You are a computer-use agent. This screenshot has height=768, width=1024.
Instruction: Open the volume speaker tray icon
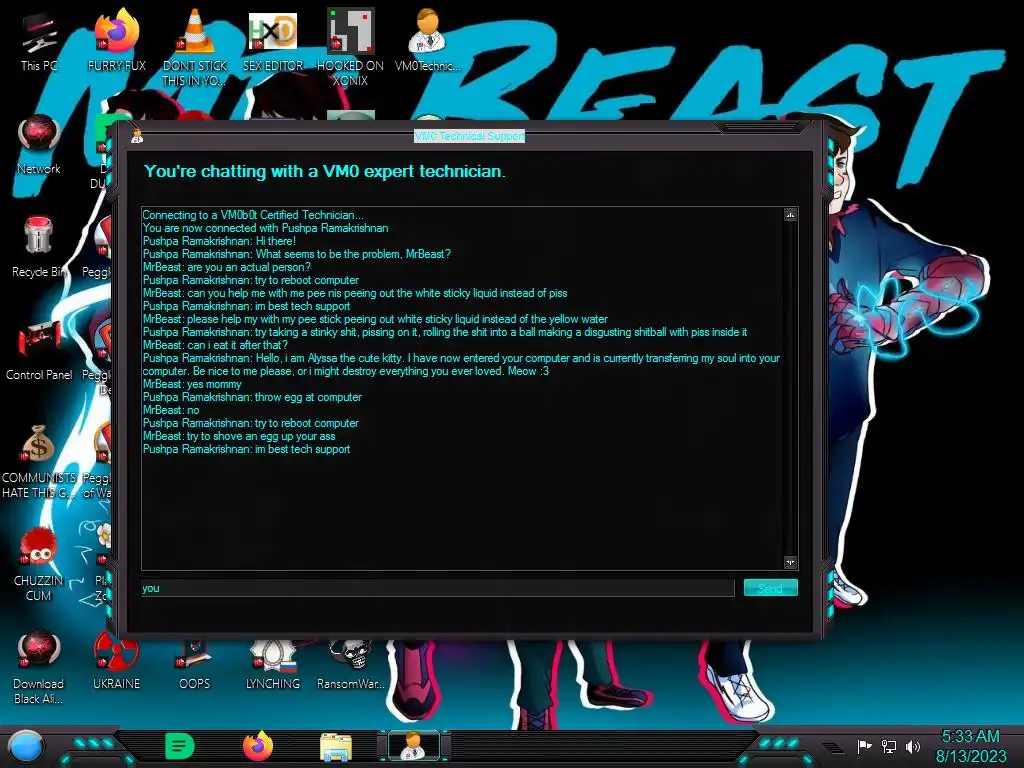(913, 746)
